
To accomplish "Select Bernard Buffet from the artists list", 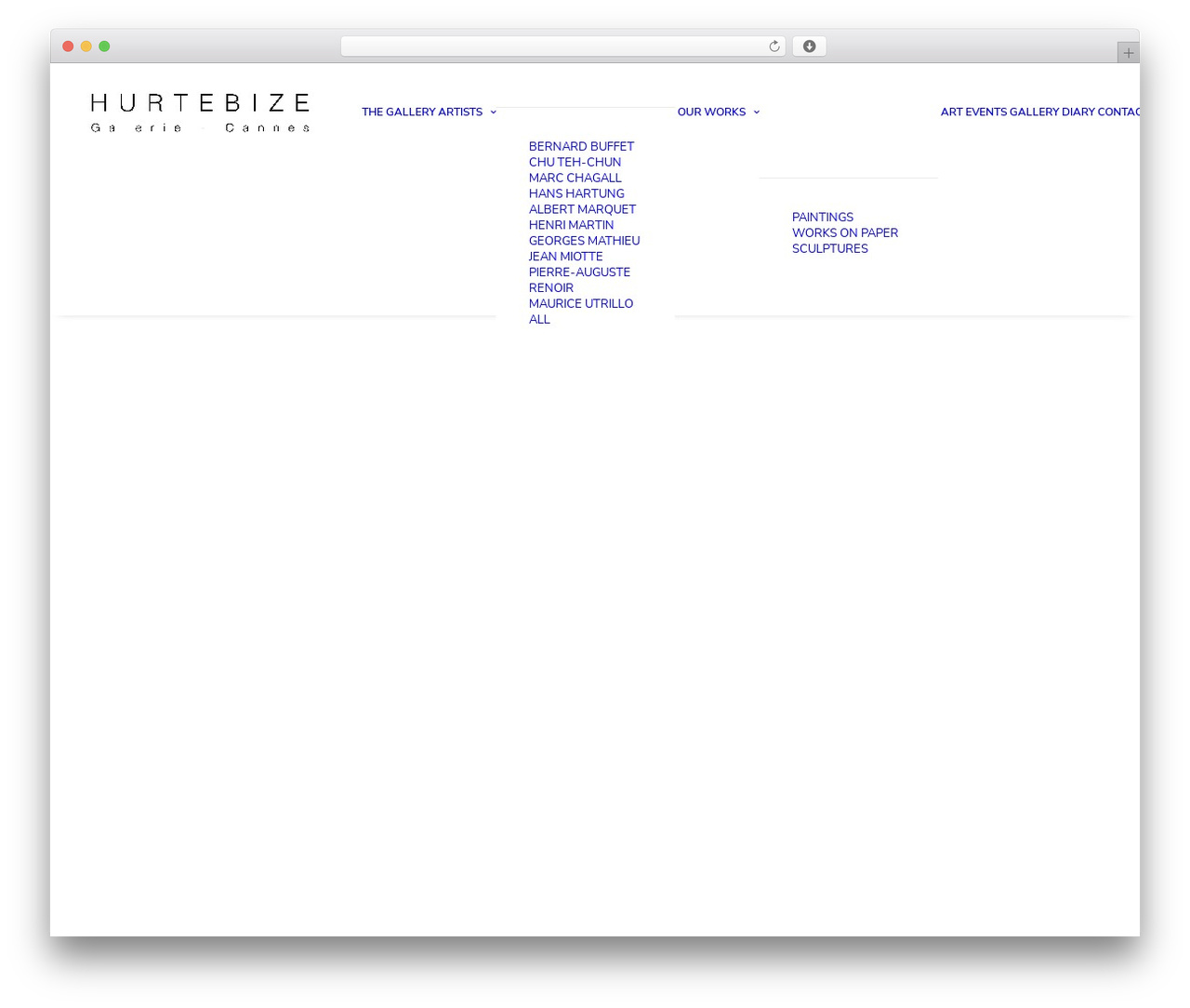I will pyautogui.click(x=581, y=146).
